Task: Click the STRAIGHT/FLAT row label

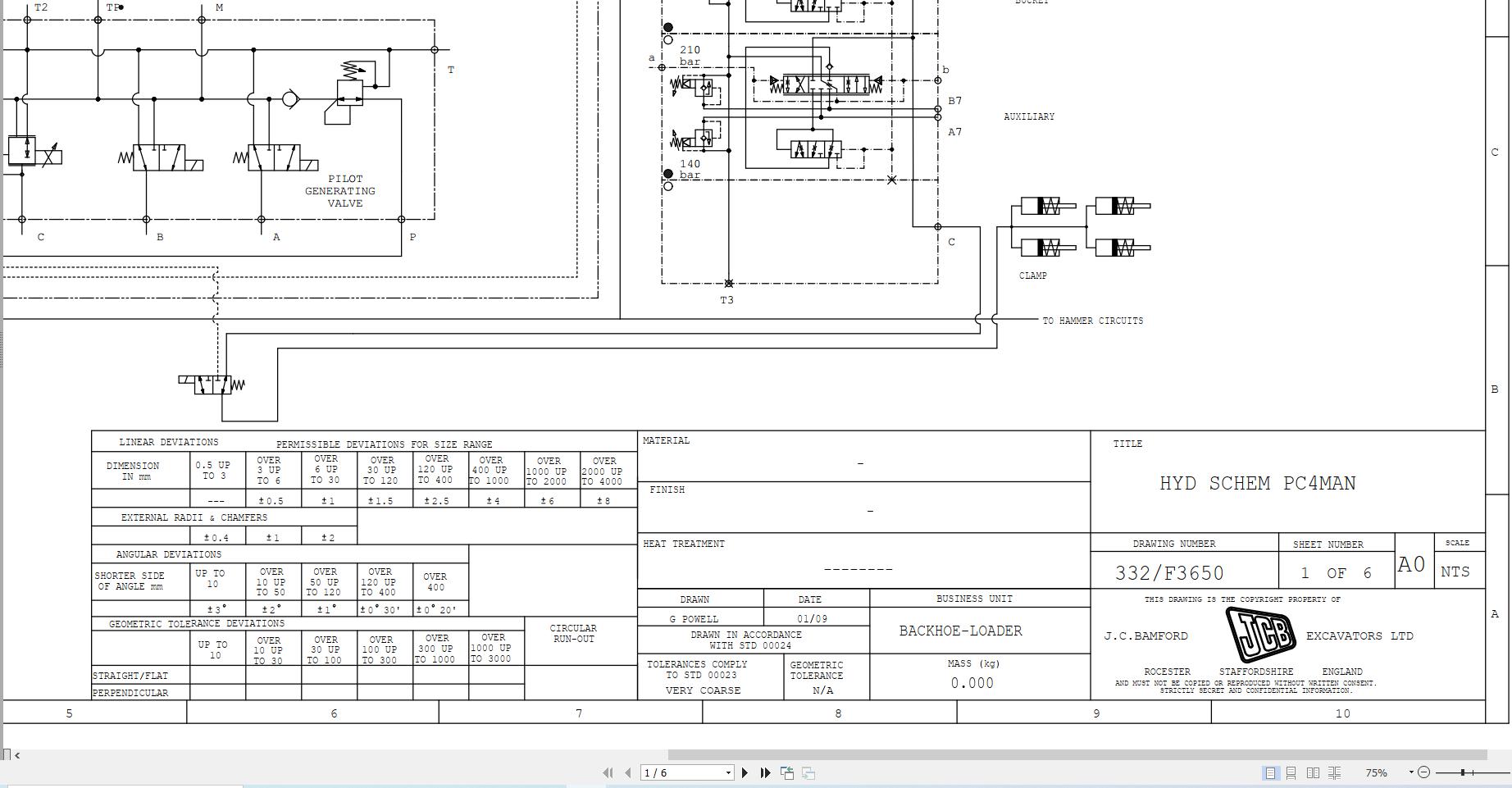Action: point(130,676)
